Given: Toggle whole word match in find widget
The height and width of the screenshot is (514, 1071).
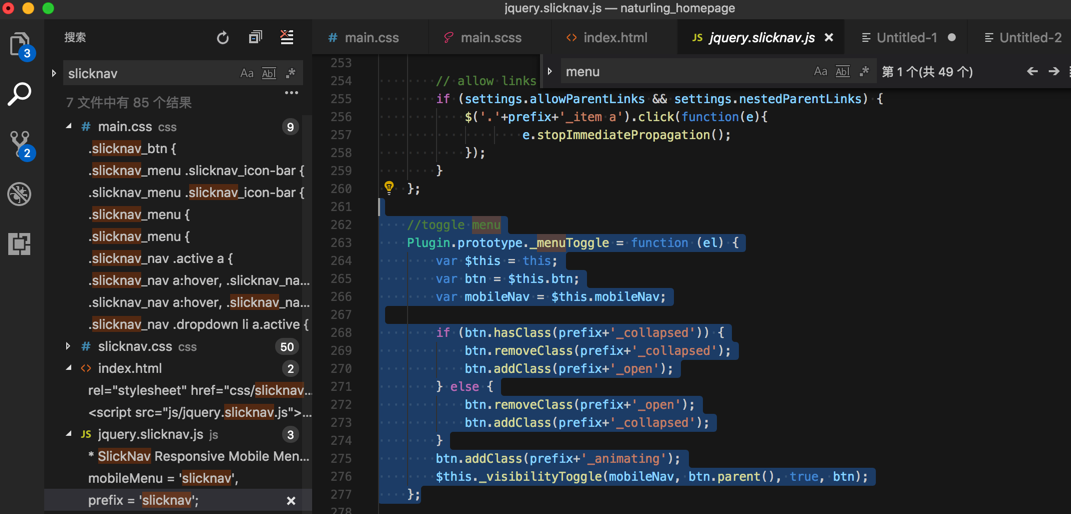Looking at the screenshot, I should [842, 72].
